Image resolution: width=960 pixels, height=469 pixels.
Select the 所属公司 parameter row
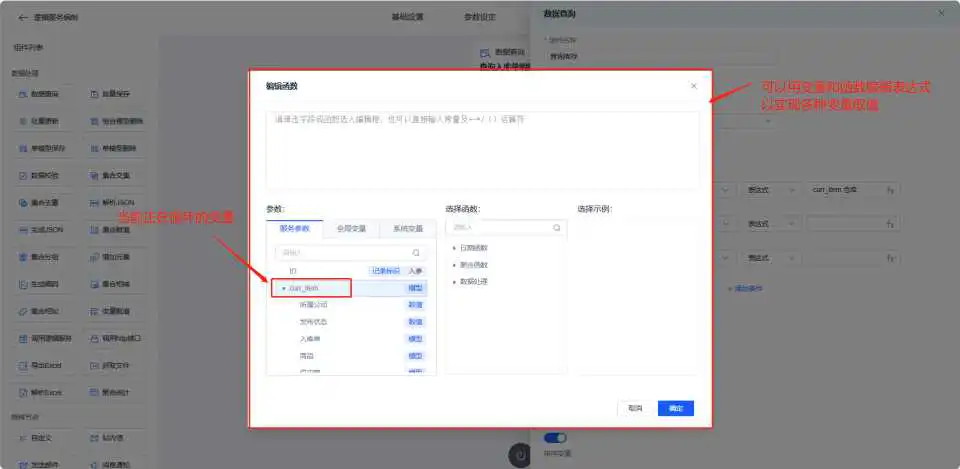click(x=351, y=304)
